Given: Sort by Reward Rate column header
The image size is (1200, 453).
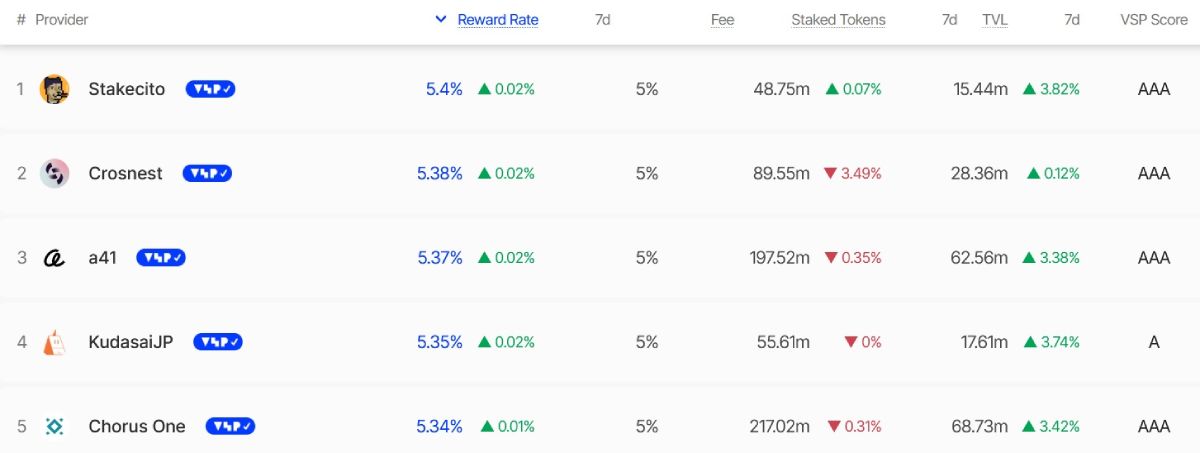Looking at the screenshot, I should [x=498, y=19].
